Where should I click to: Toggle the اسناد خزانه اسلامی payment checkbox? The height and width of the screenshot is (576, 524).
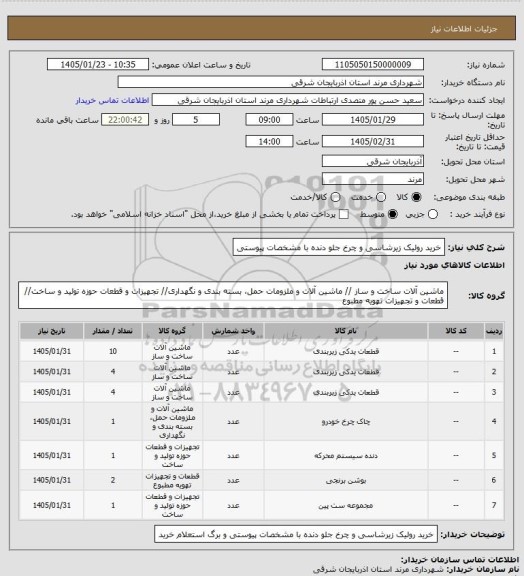pyautogui.click(x=344, y=214)
